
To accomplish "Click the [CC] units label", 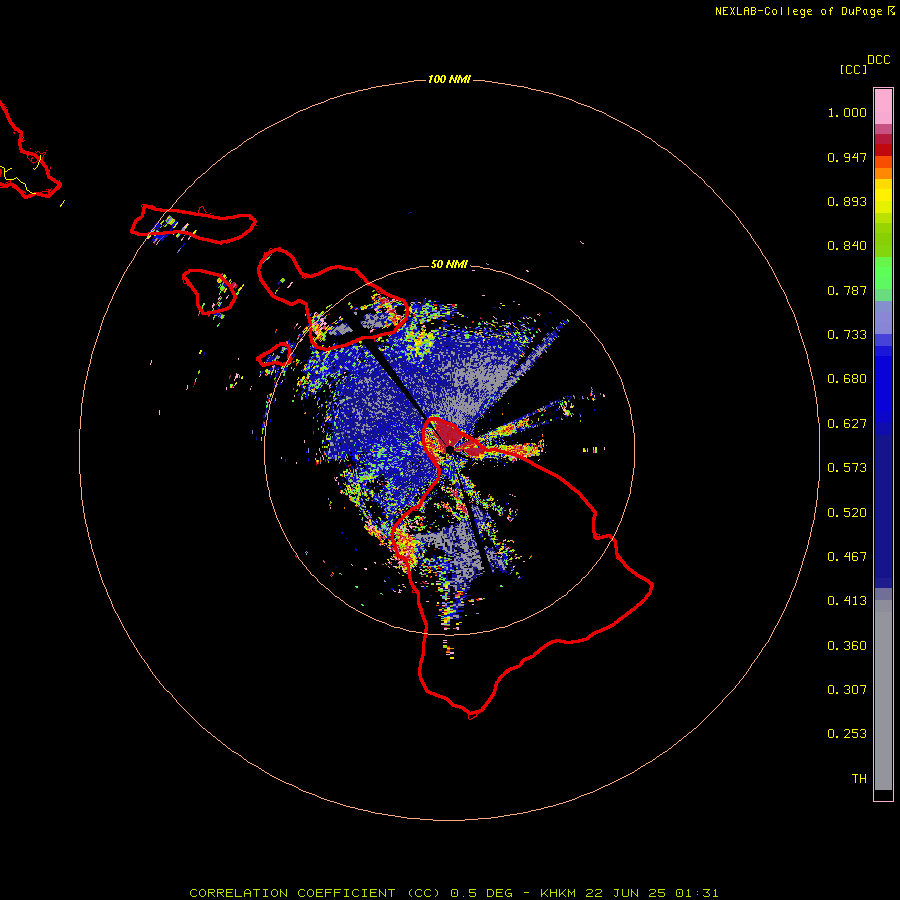I will (x=853, y=69).
